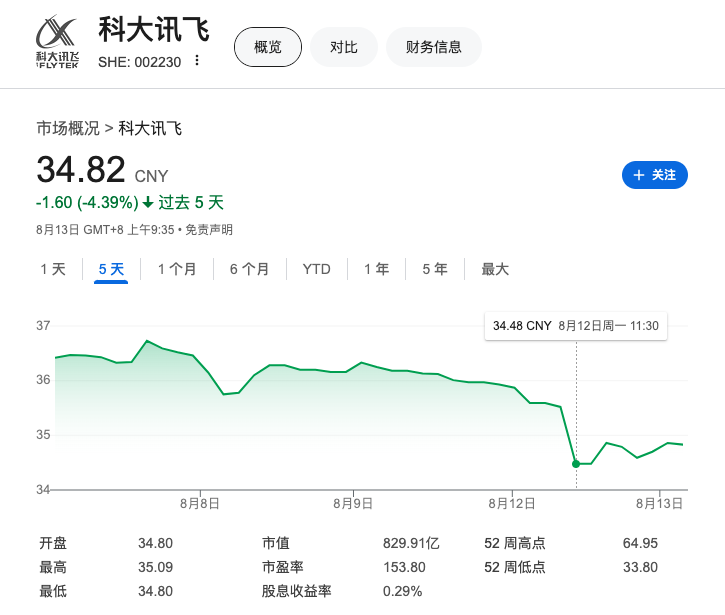Click the down arrow next to change
The height and width of the screenshot is (615, 725).
[148, 203]
